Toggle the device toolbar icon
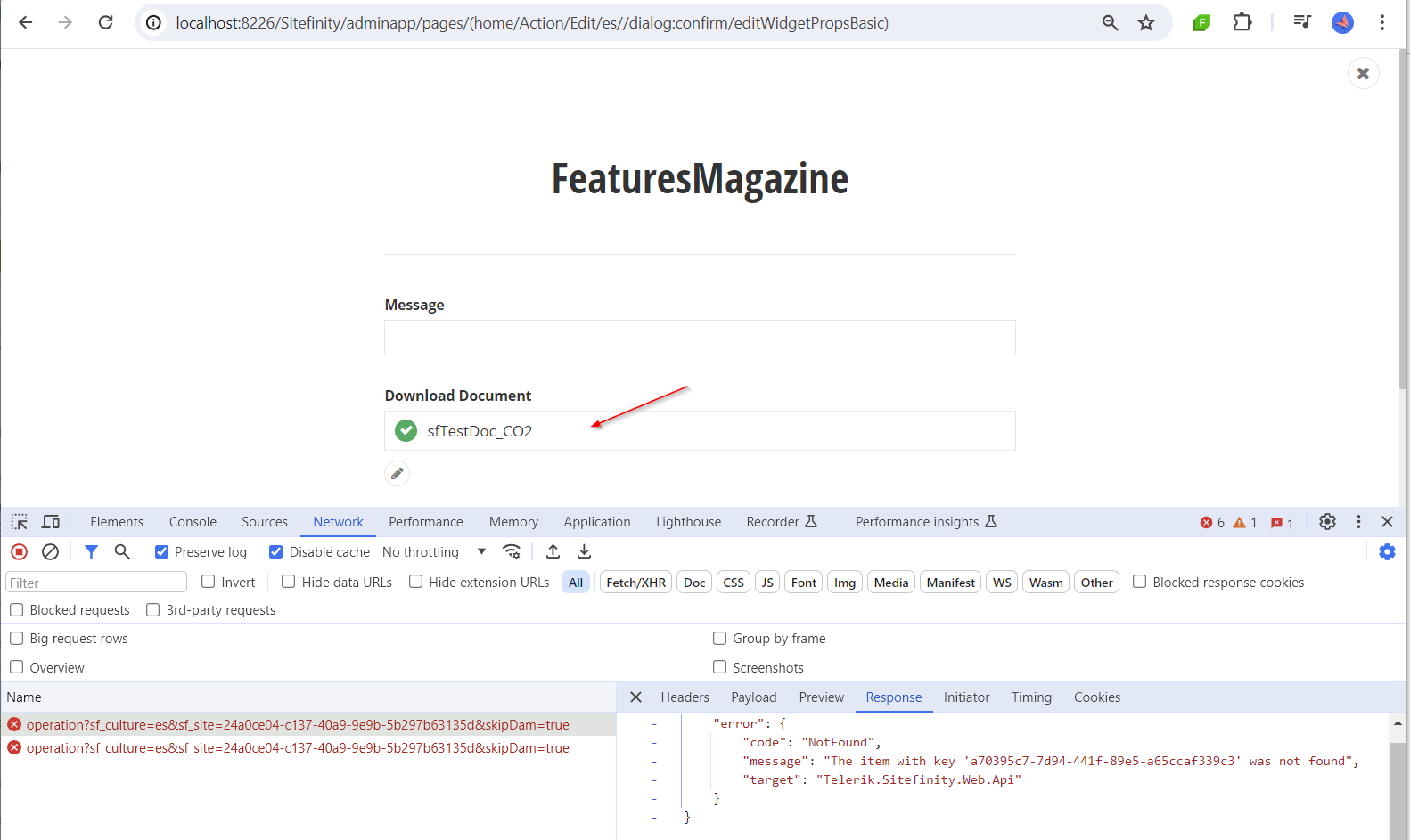This screenshot has width=1410, height=840. 51,522
